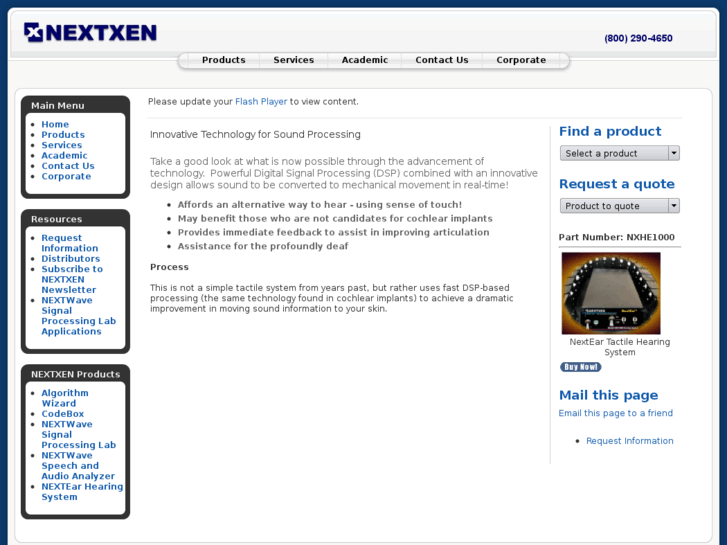Open NEXTEar Hearing System link
The height and width of the screenshot is (545, 727).
[82, 492]
